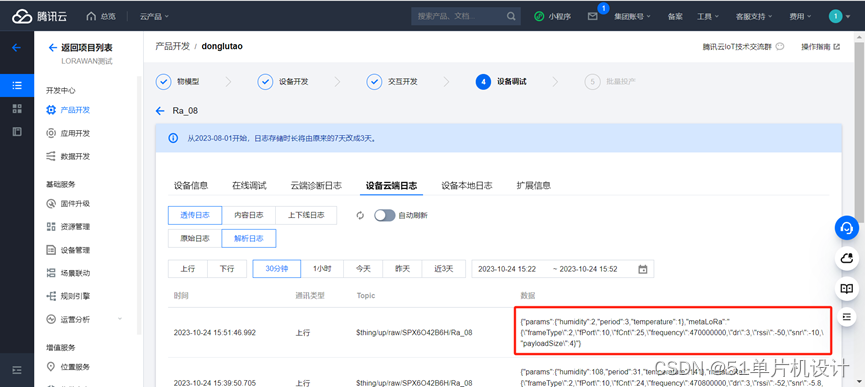This screenshot has width=865, height=387.
Task: Select the grid icon in left rail
Action: point(17,109)
